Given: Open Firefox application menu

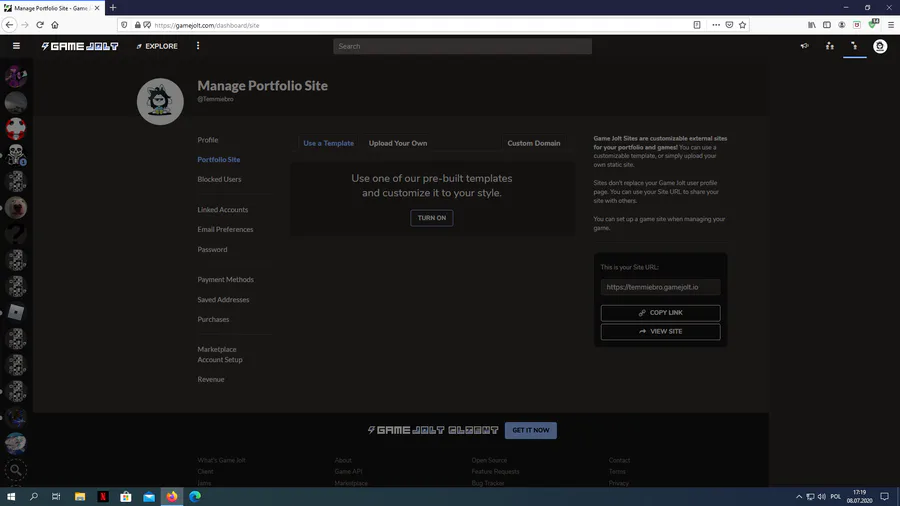Looking at the screenshot, I should pos(890,25).
